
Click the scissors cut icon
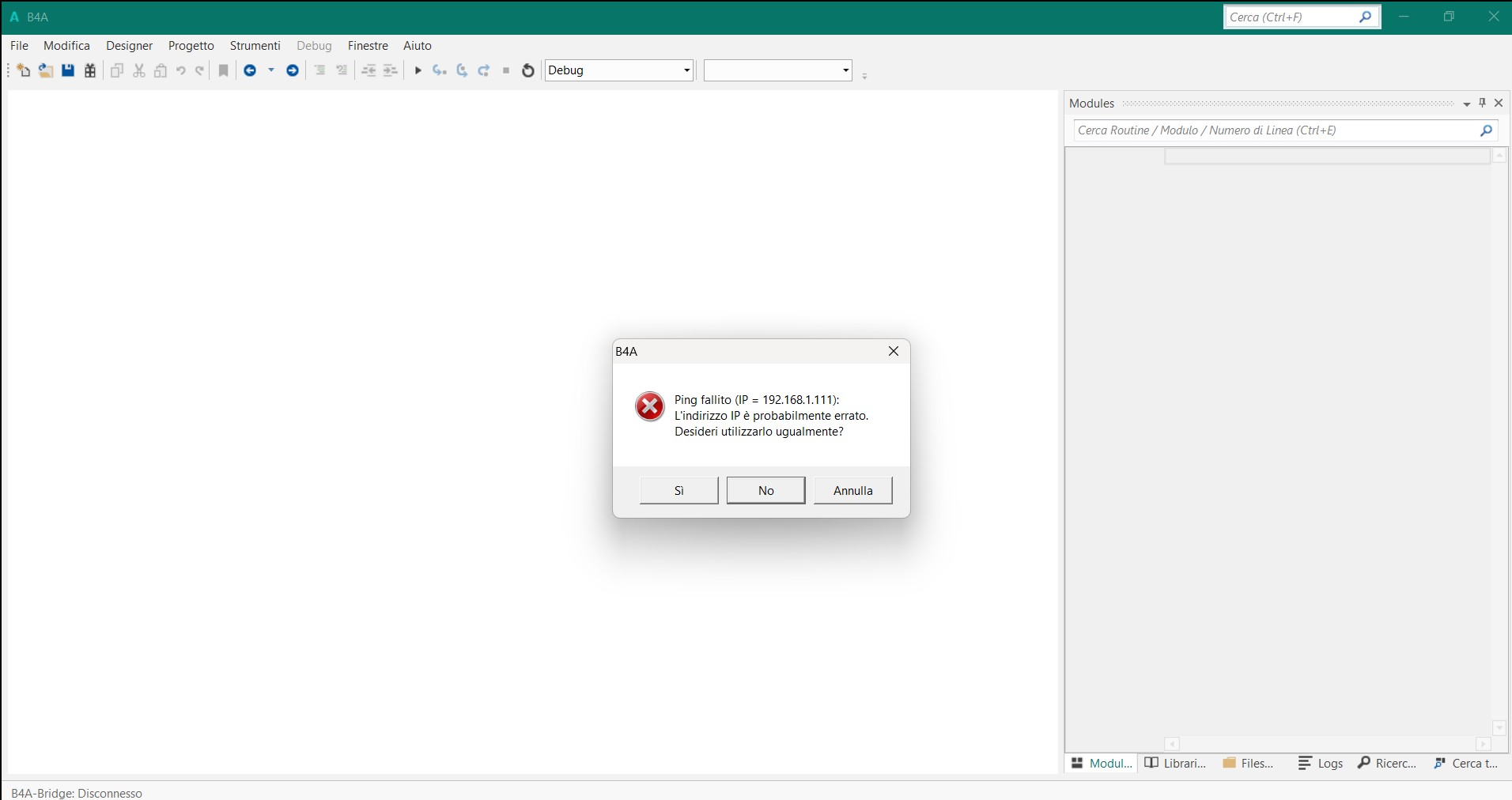[139, 70]
